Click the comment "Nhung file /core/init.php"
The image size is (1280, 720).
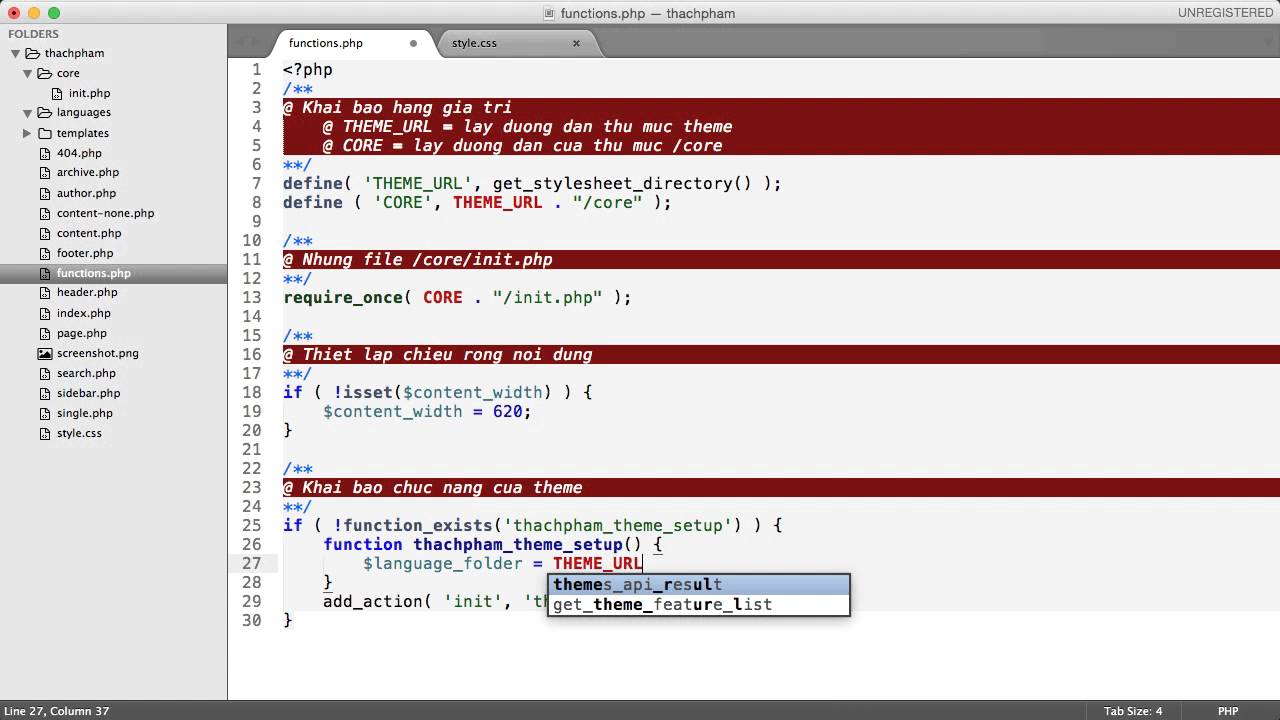[x=427, y=259]
